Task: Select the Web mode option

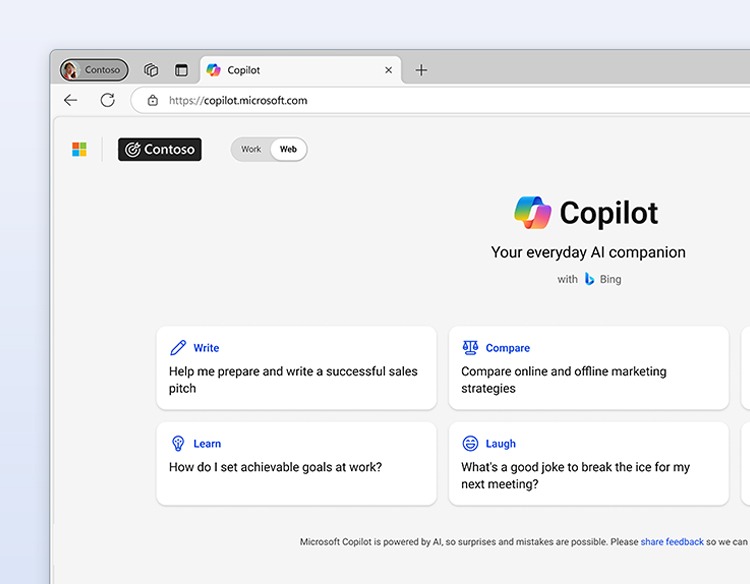Action: [x=288, y=150]
